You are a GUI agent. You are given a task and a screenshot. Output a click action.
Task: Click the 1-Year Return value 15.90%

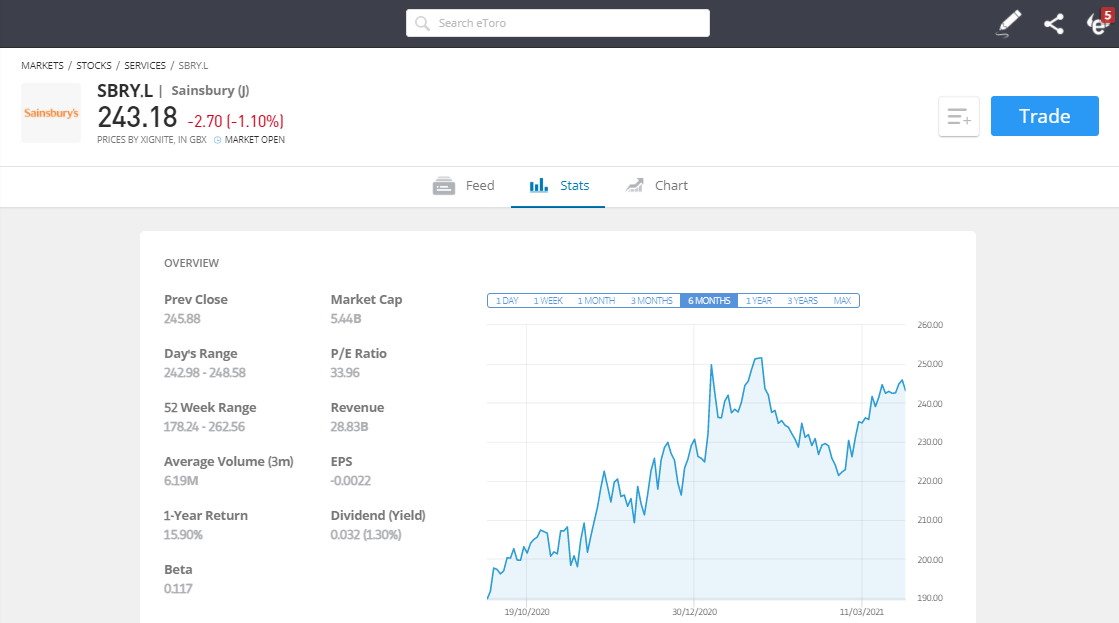pyautogui.click(x=183, y=535)
